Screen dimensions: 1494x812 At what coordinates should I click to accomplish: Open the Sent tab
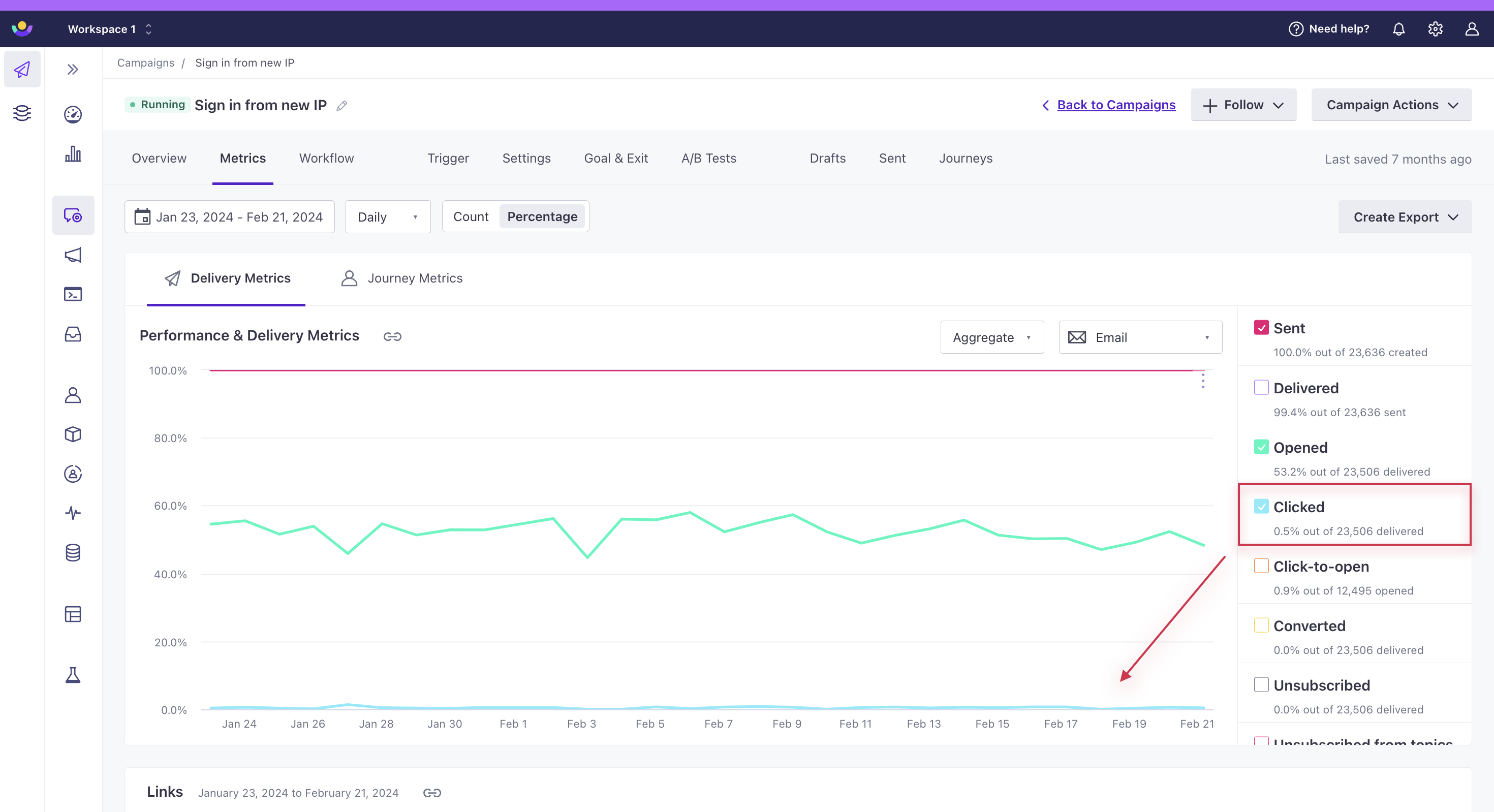892,159
